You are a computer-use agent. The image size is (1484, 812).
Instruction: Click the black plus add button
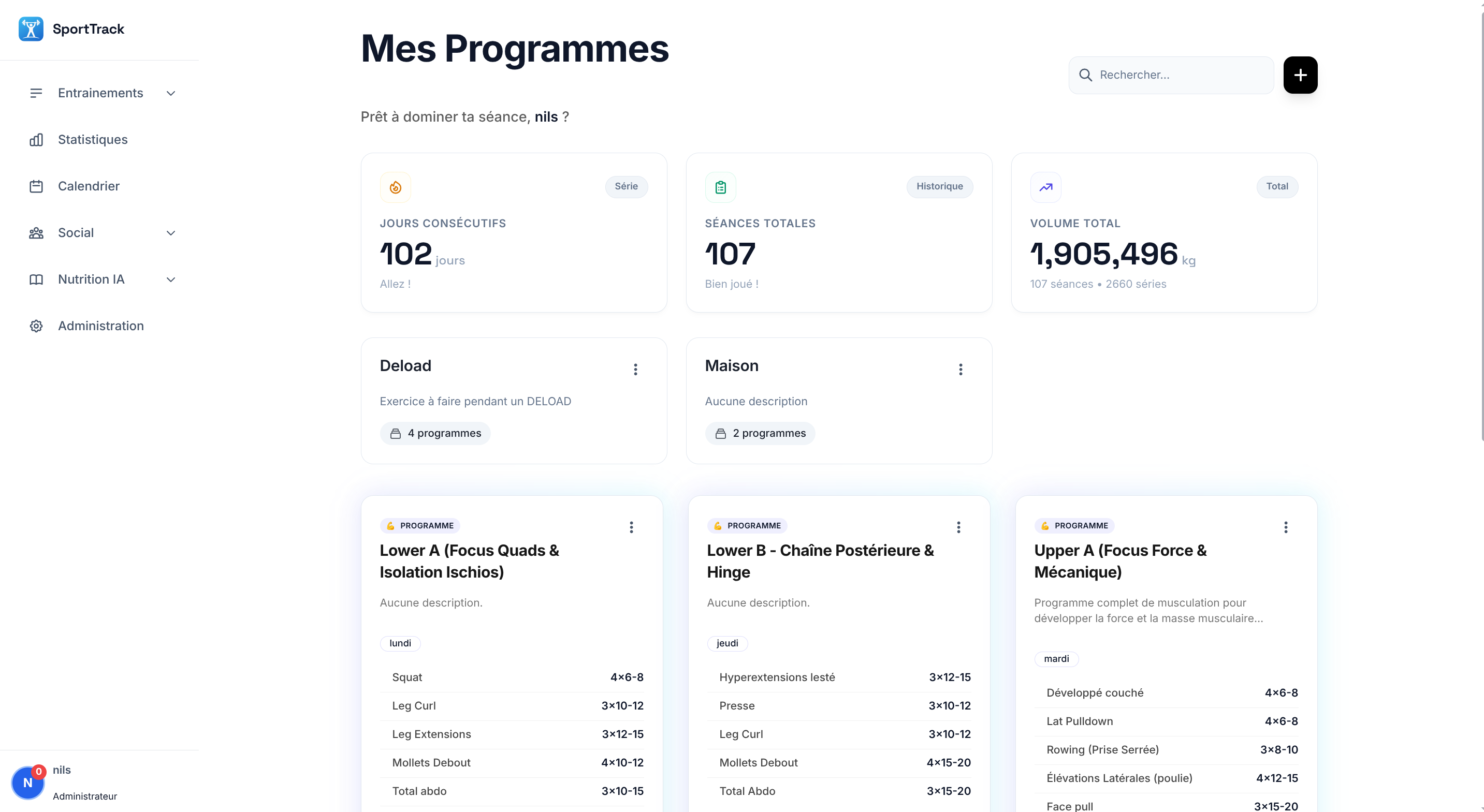pos(1300,75)
